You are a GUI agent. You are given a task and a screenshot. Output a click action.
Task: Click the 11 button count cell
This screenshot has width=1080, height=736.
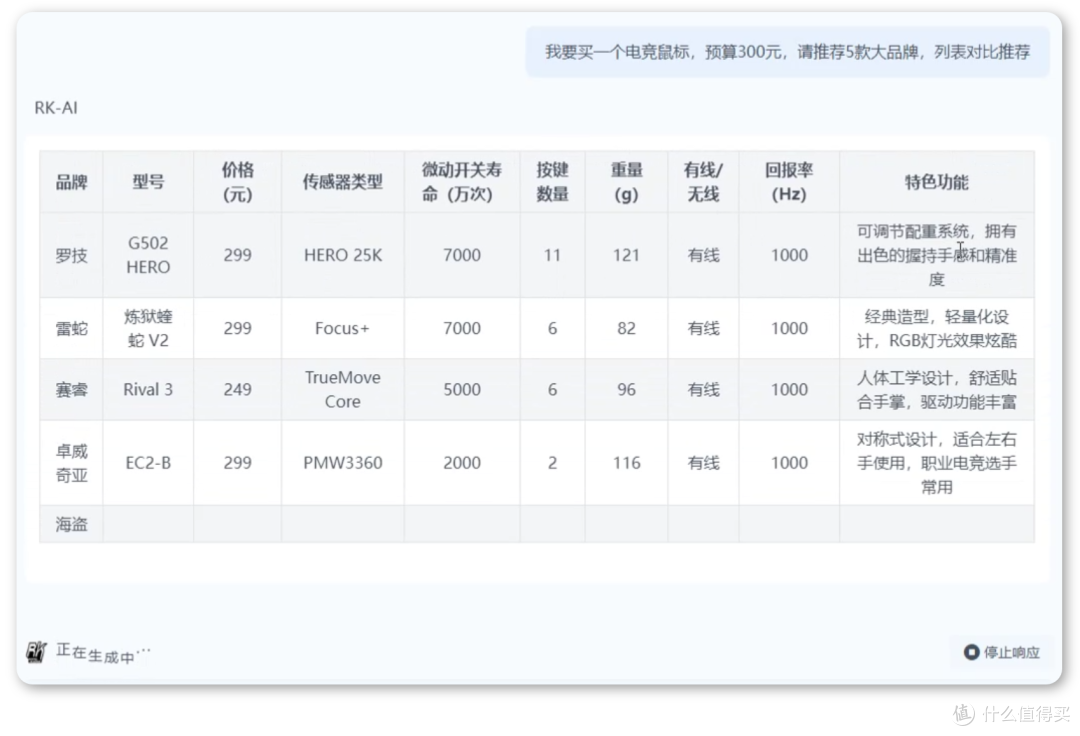pyautogui.click(x=552, y=255)
